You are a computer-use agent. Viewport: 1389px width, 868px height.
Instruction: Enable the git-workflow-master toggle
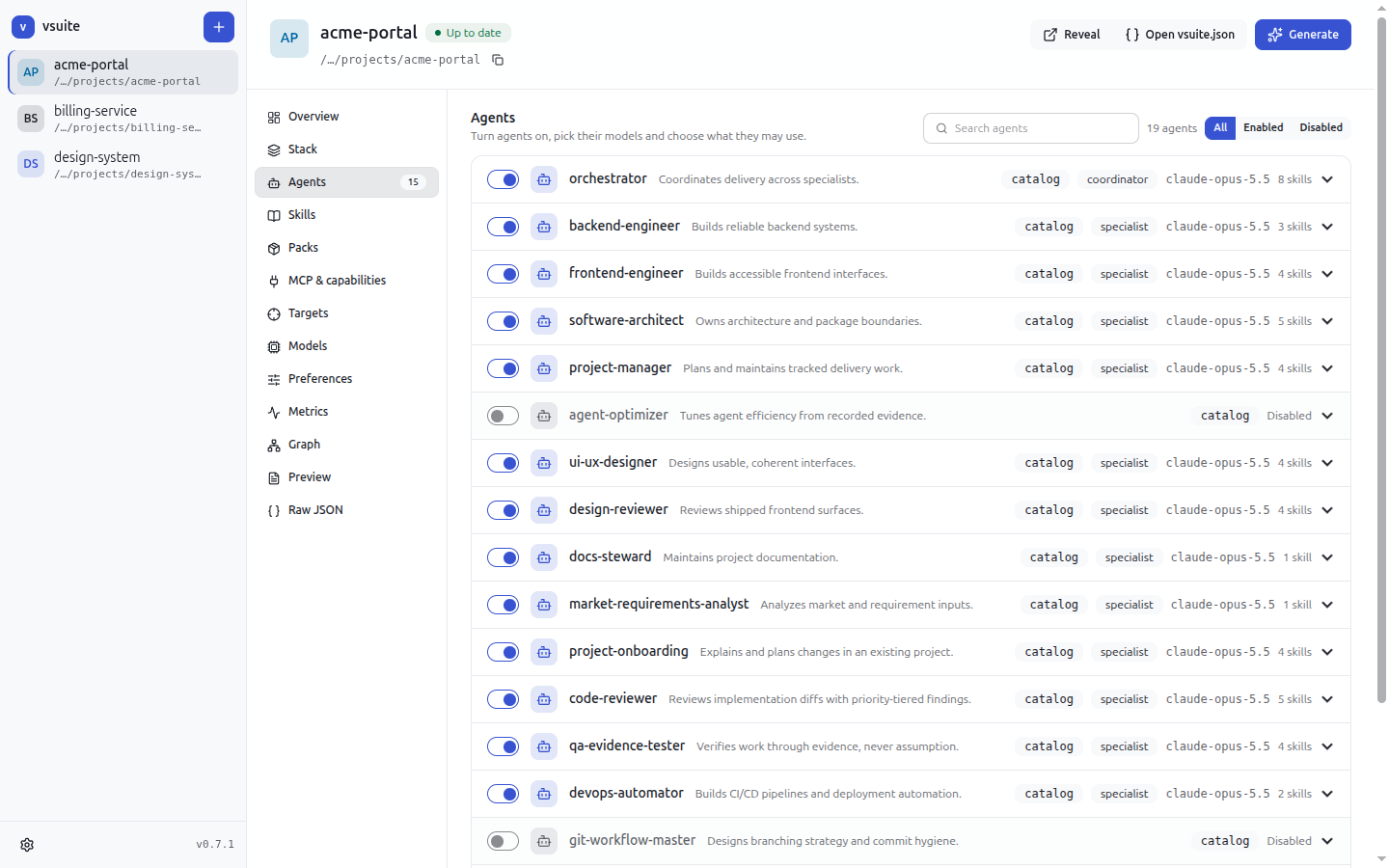click(x=503, y=841)
